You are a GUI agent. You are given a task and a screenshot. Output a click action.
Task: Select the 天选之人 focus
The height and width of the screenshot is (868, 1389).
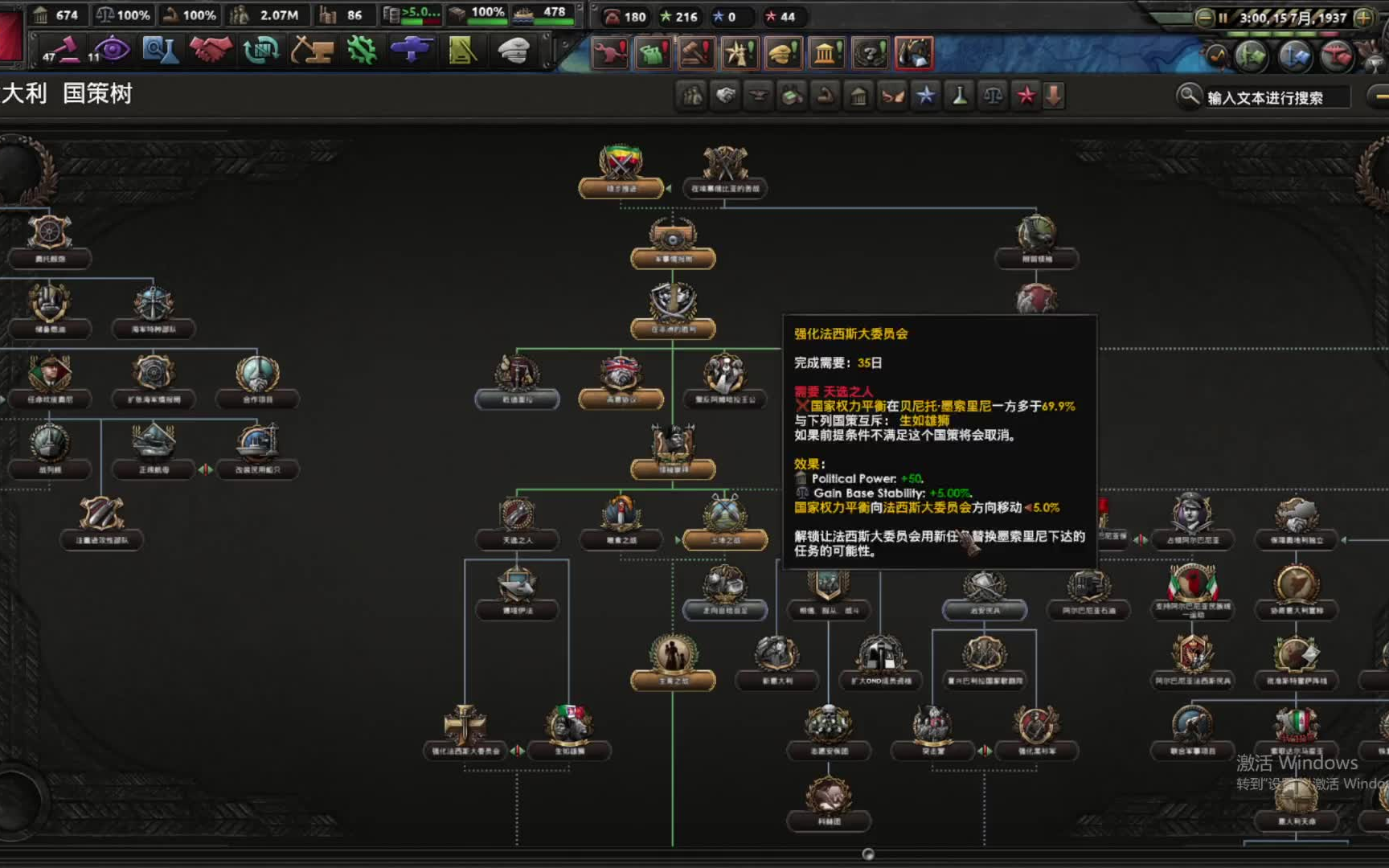click(x=517, y=522)
